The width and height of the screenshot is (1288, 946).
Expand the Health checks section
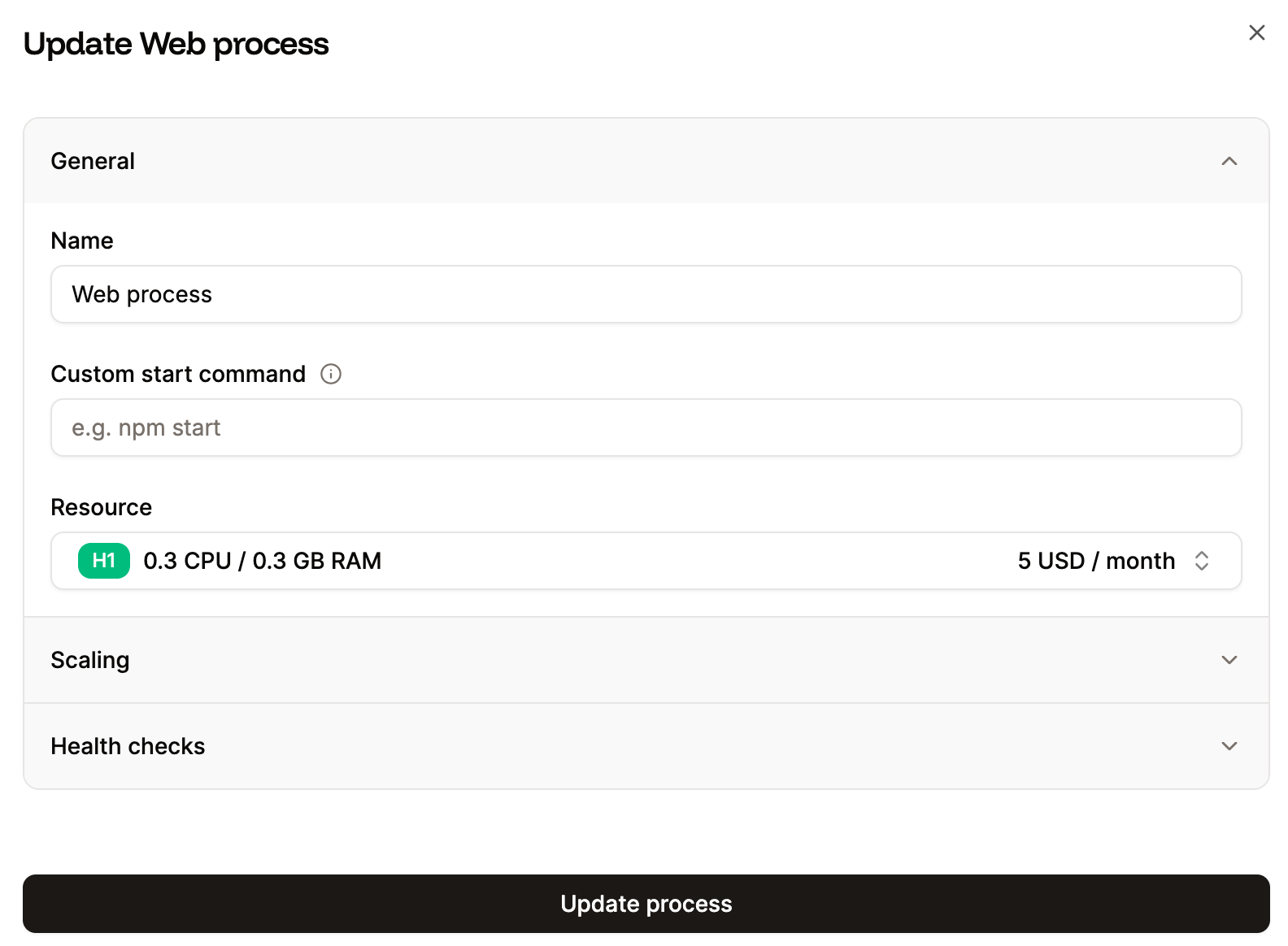tap(1229, 745)
